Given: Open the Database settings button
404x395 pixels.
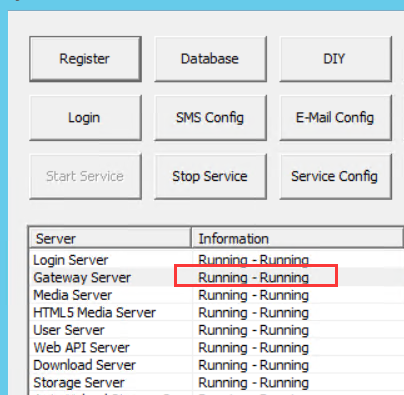Looking at the screenshot, I should 210,59.
